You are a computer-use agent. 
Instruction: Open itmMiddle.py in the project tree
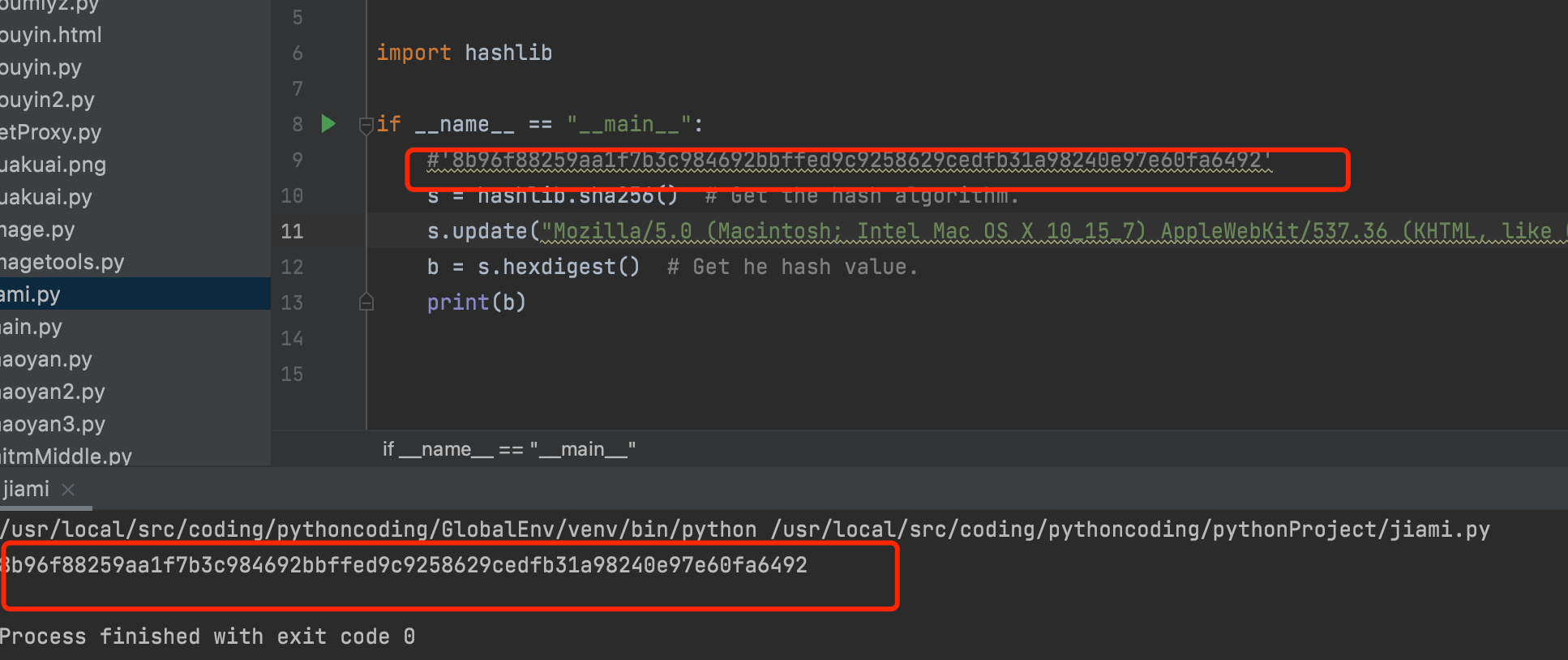pyautogui.click(x=66, y=456)
